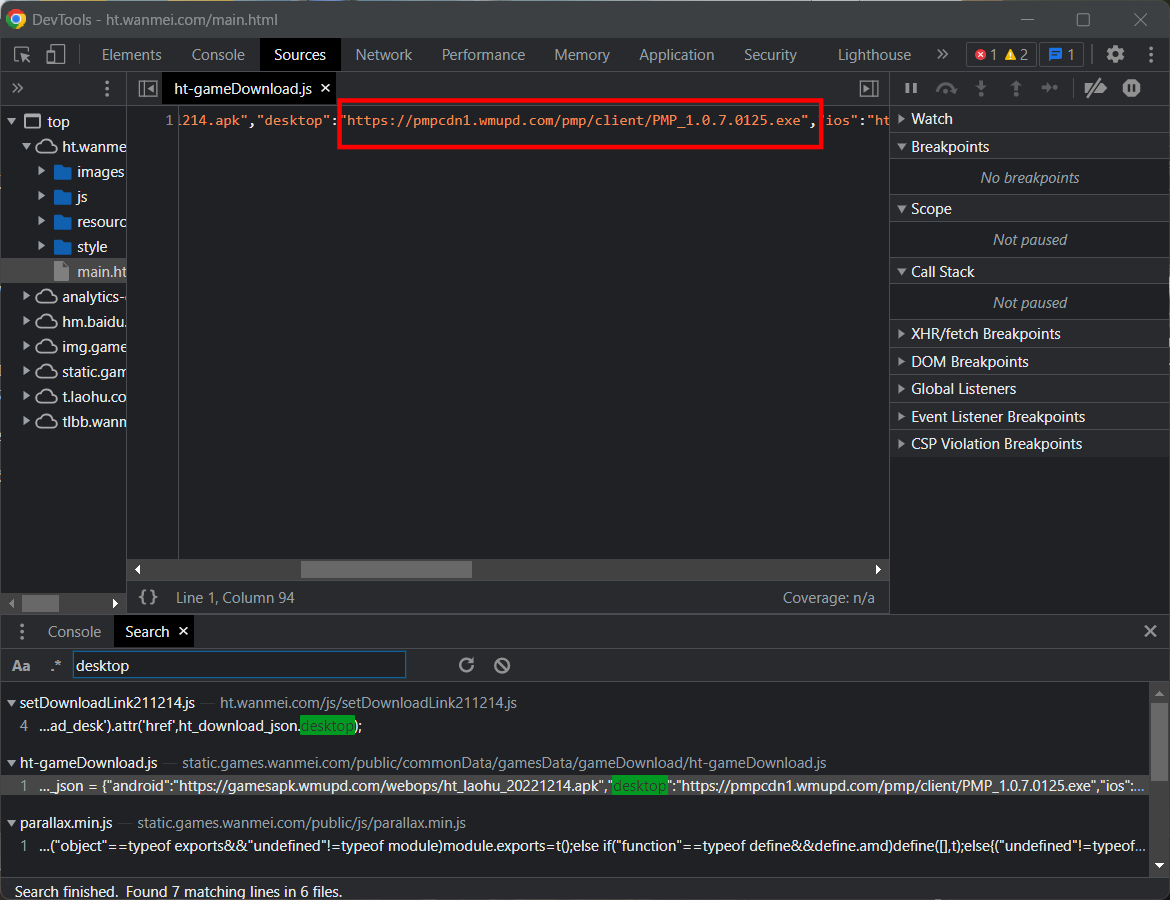Screen dimensions: 1170x900
Task: Clear the search results
Action: coord(502,665)
